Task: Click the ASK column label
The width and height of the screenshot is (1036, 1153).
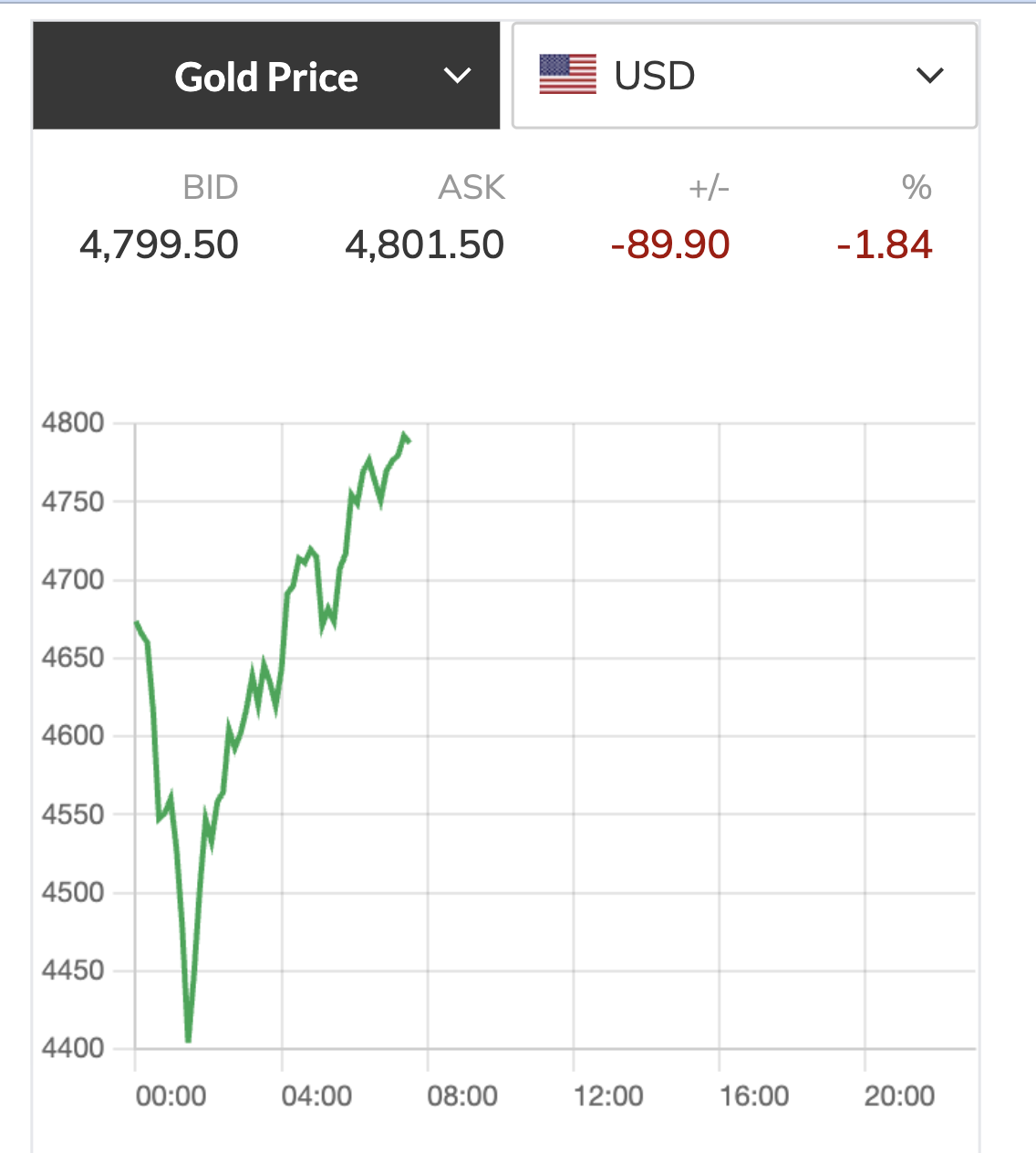Action: (x=471, y=187)
